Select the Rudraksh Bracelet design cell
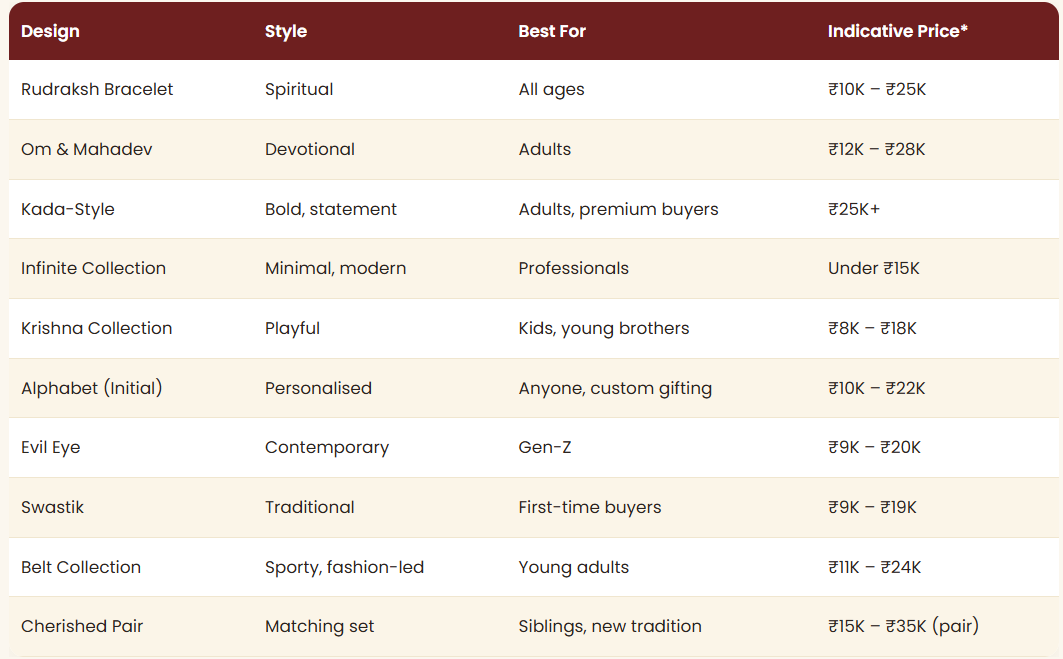 97,89
